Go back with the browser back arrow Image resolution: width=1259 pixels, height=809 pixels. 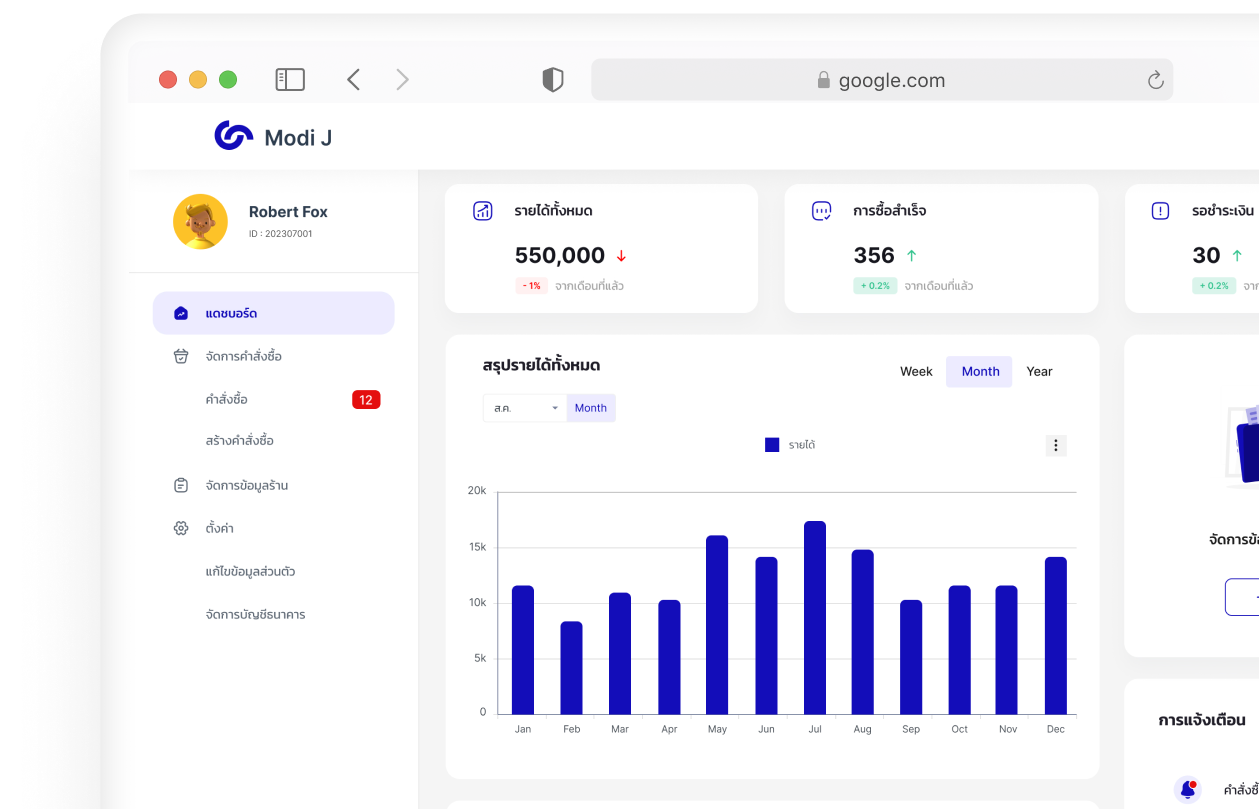coord(353,80)
